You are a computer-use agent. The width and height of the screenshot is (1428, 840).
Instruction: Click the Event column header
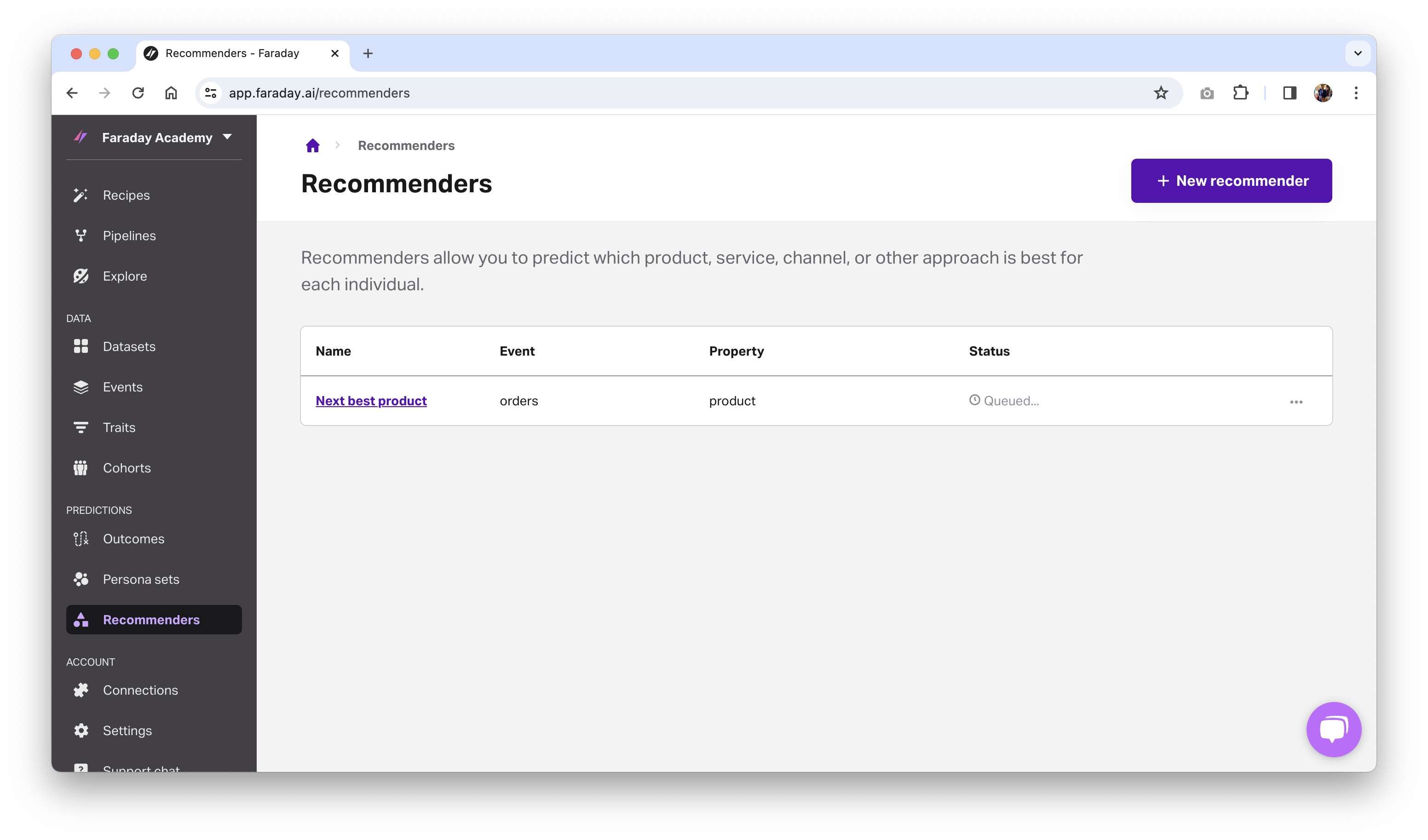click(517, 351)
